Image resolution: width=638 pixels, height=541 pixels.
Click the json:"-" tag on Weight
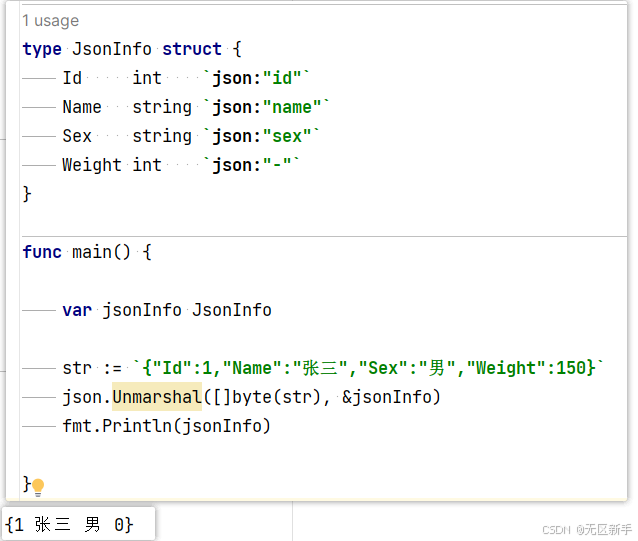(x=251, y=165)
